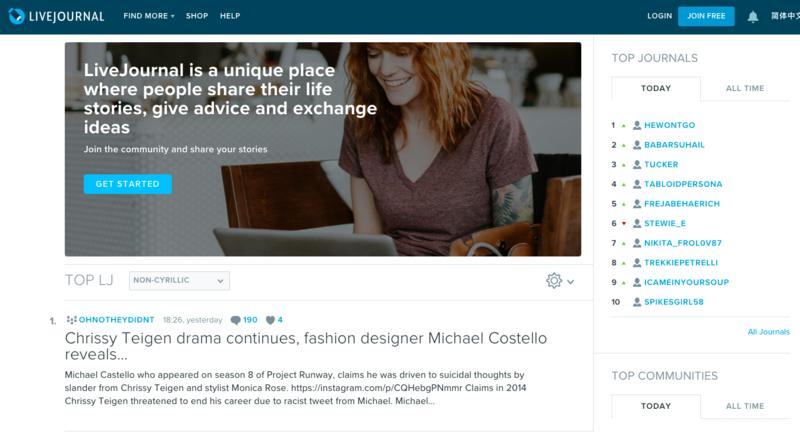This screenshot has height=432, width=800.
Task: Switch Top Journals to All Time tab
Action: pos(744,88)
